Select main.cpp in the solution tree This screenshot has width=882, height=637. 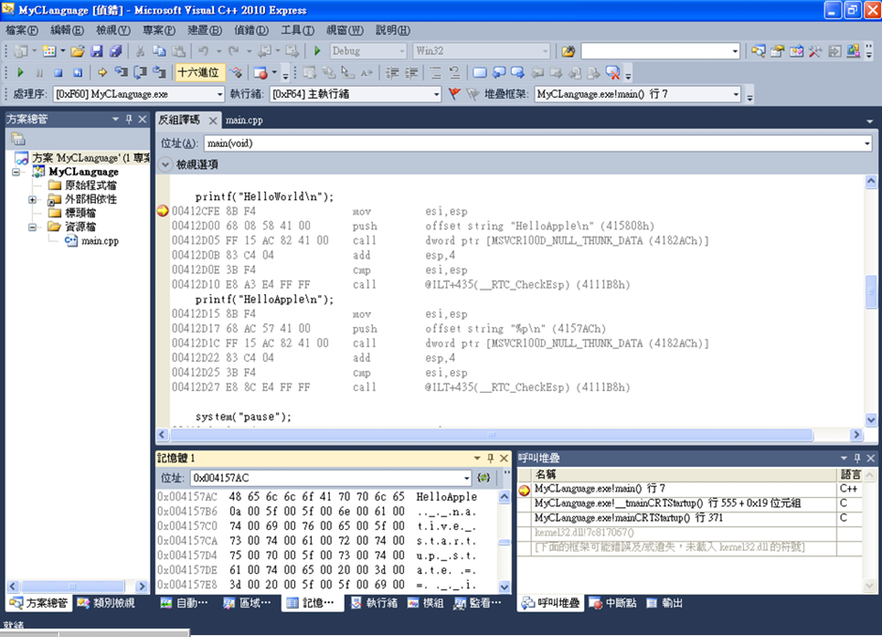100,241
